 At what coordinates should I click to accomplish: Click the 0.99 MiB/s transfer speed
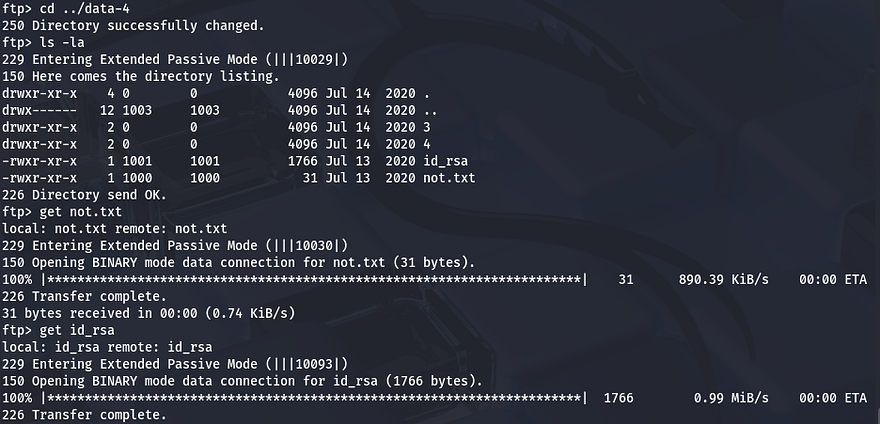pyautogui.click(x=731, y=398)
